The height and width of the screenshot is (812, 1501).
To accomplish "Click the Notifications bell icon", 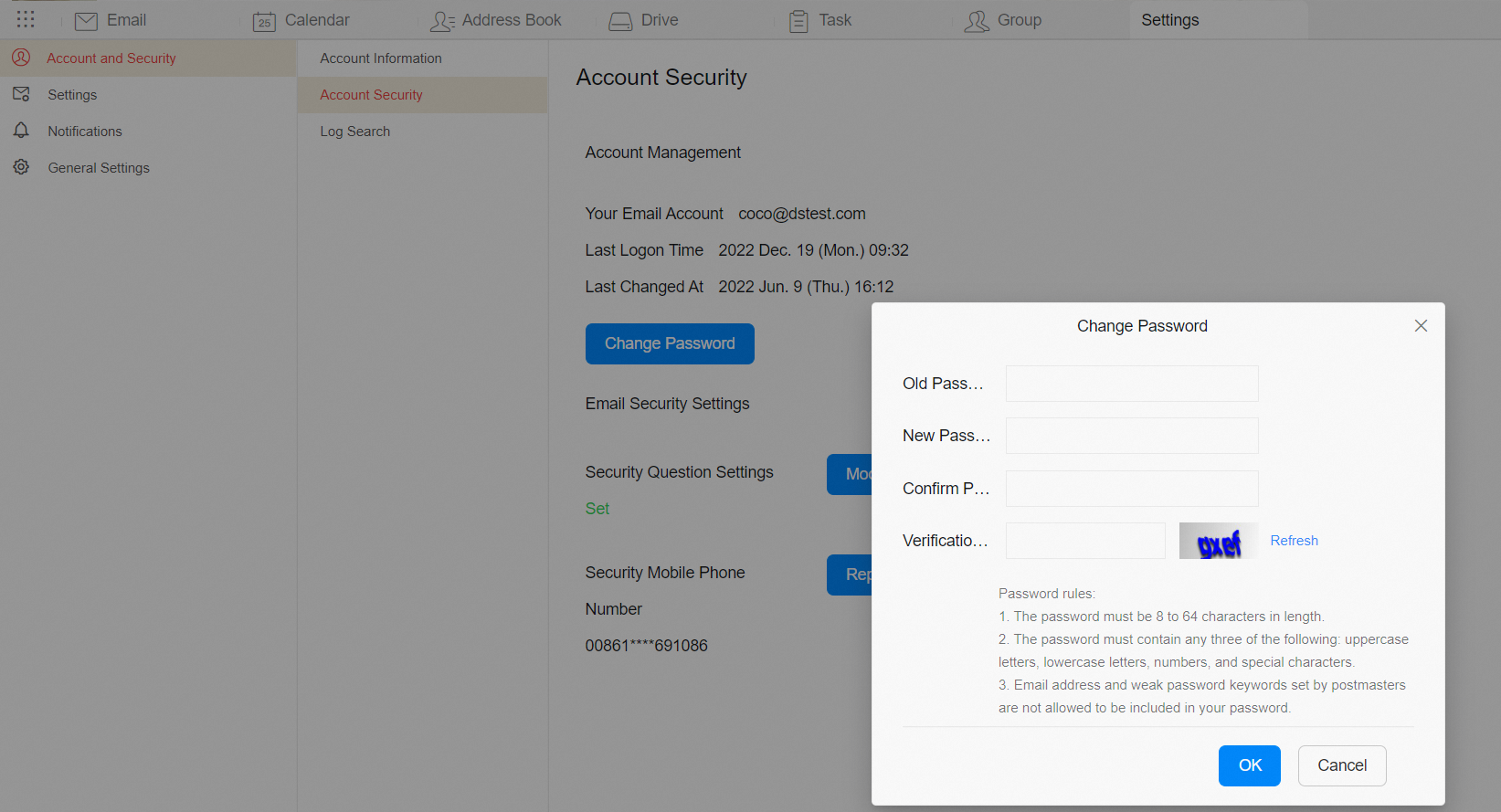I will 21,131.
